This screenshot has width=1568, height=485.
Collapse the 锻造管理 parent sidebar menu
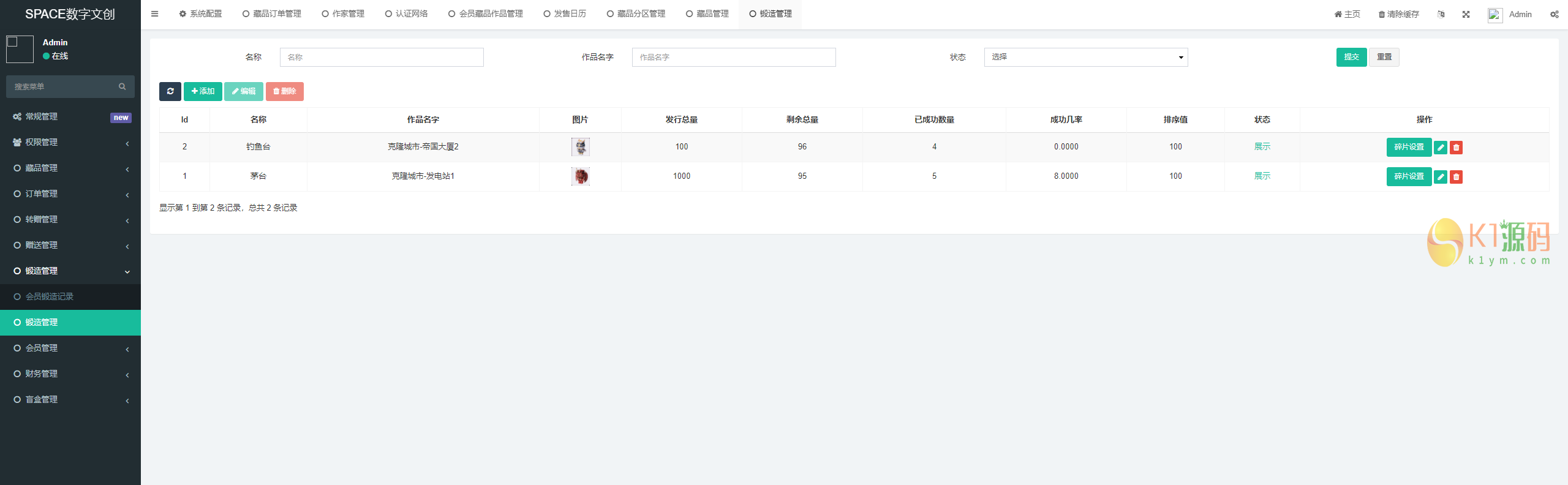[x=70, y=271]
